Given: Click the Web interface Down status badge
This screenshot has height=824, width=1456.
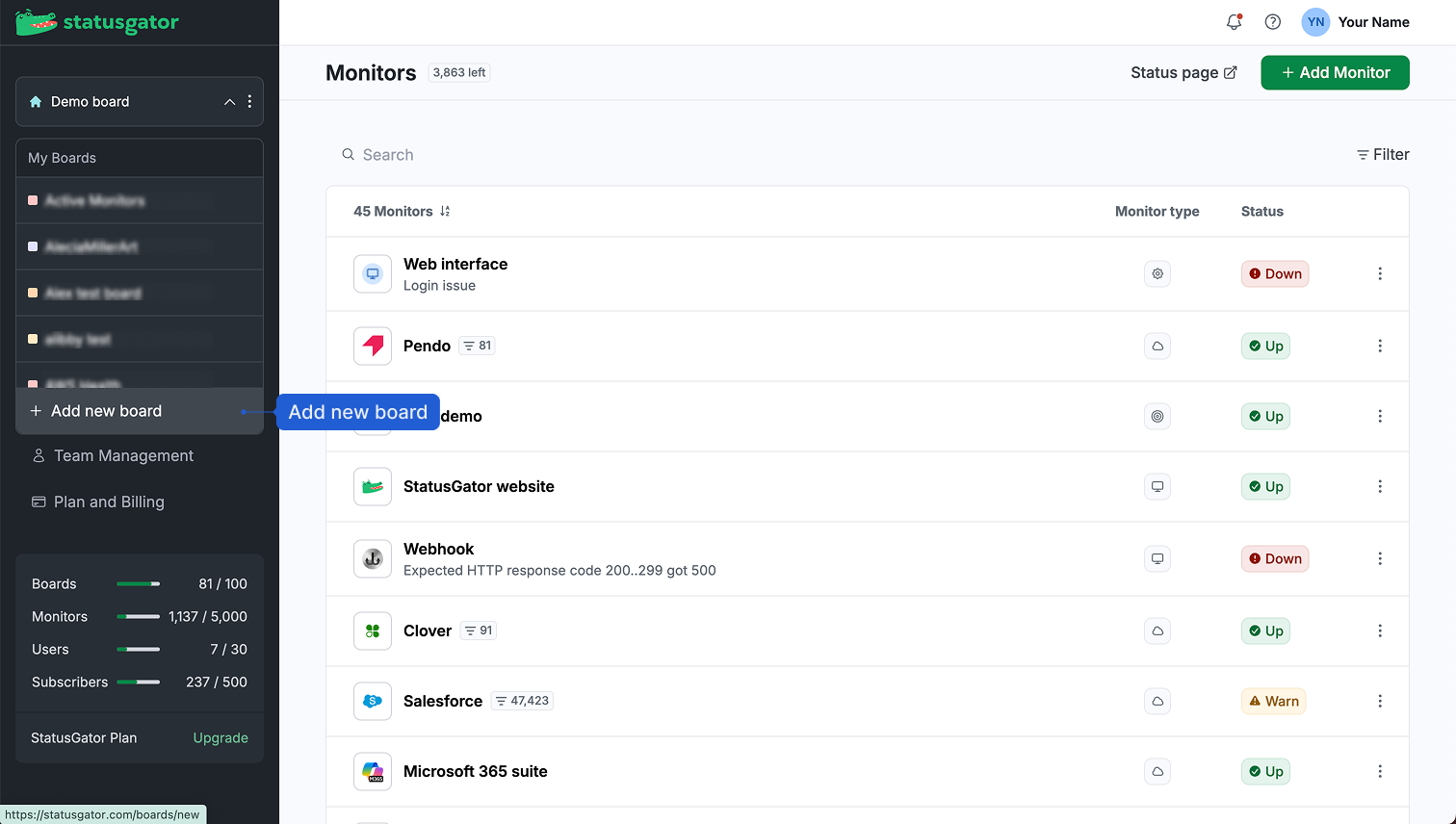Looking at the screenshot, I should [1275, 273].
